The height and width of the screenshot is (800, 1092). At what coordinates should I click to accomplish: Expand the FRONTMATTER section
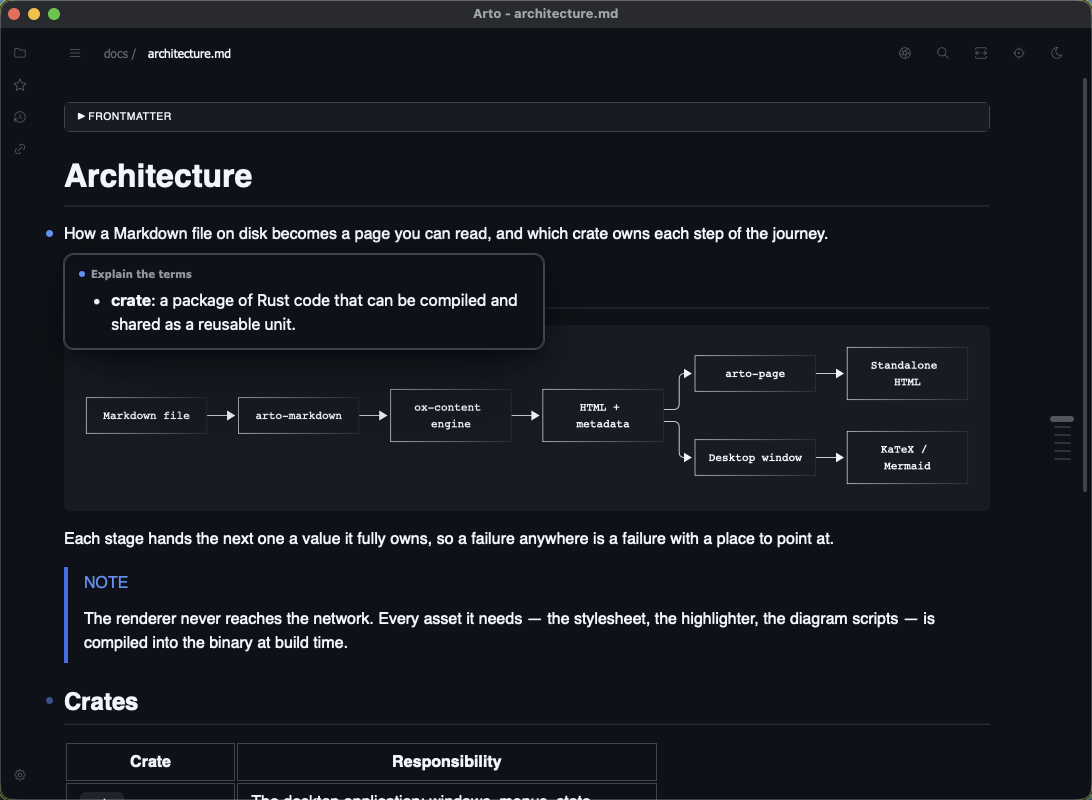[x=526, y=116]
